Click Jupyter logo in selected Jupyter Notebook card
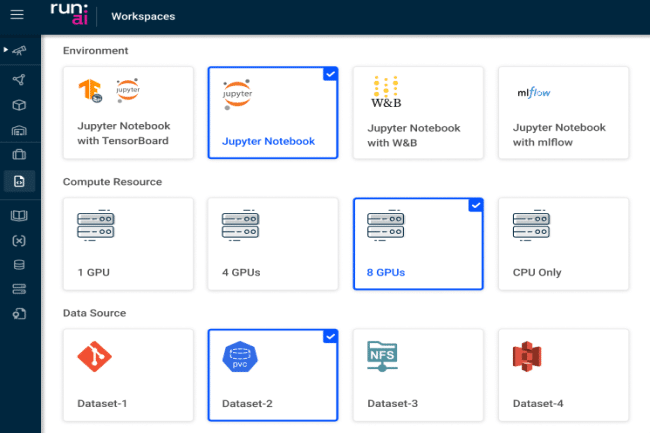 (237, 94)
